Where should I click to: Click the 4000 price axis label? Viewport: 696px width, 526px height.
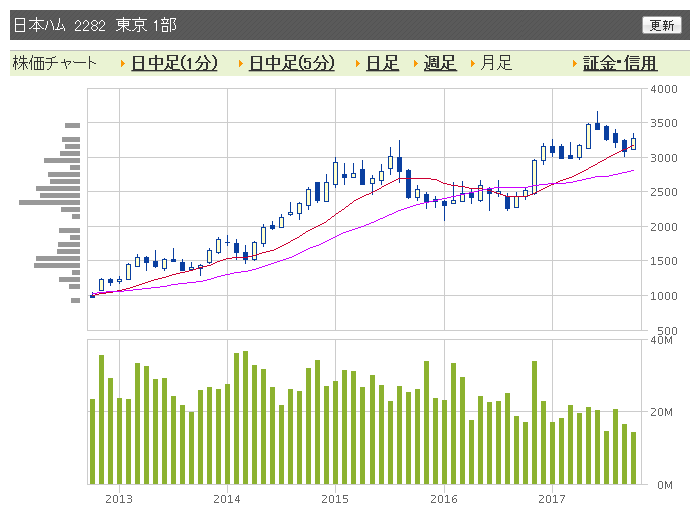point(664,89)
